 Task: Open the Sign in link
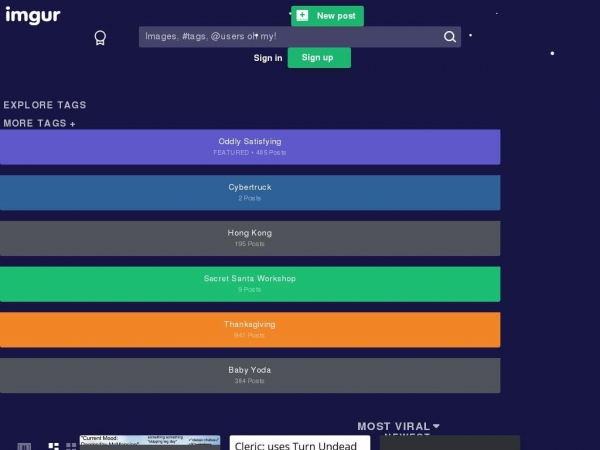pos(268,58)
